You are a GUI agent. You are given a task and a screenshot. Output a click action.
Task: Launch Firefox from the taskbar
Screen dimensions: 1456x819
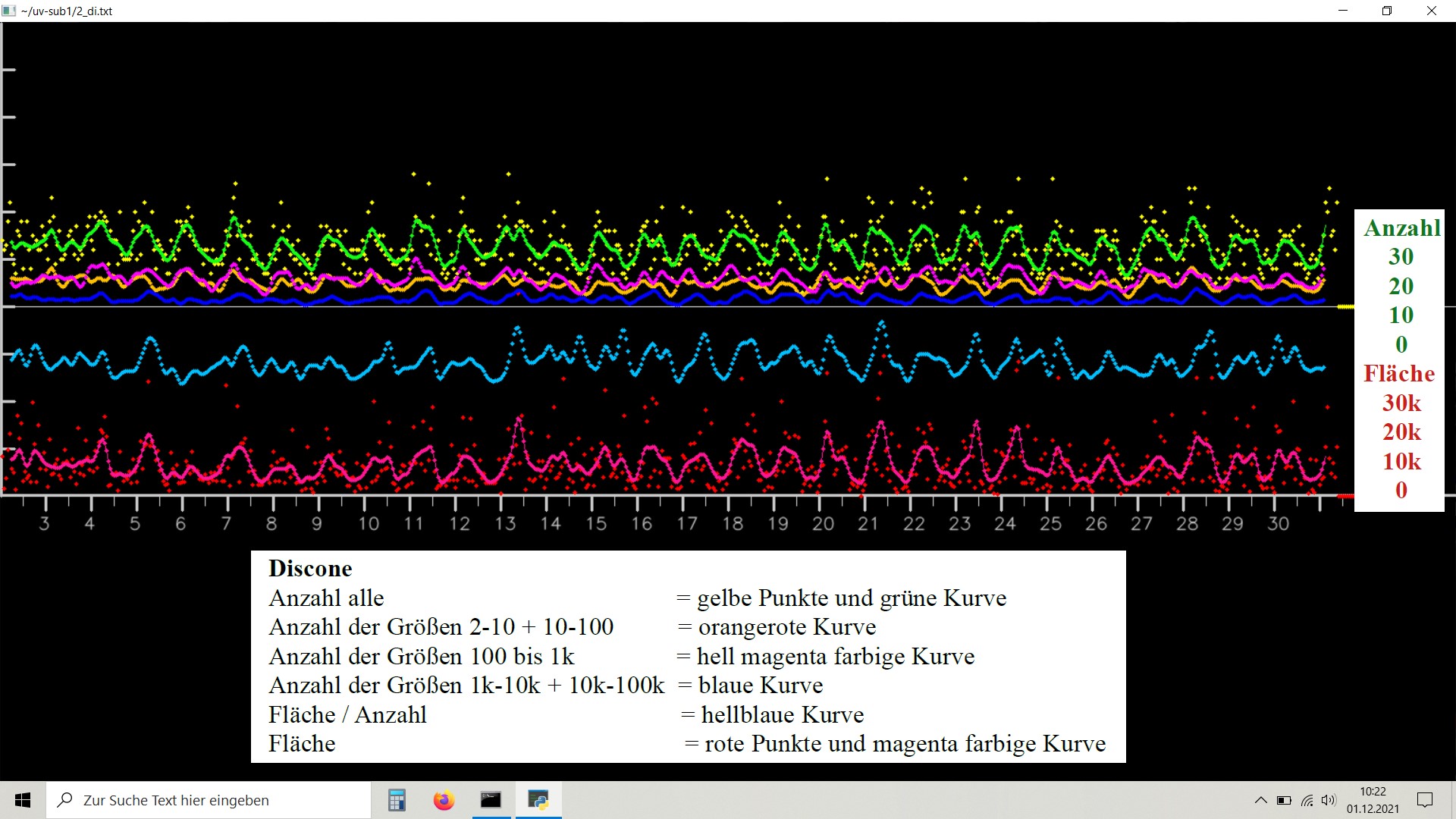pos(444,800)
